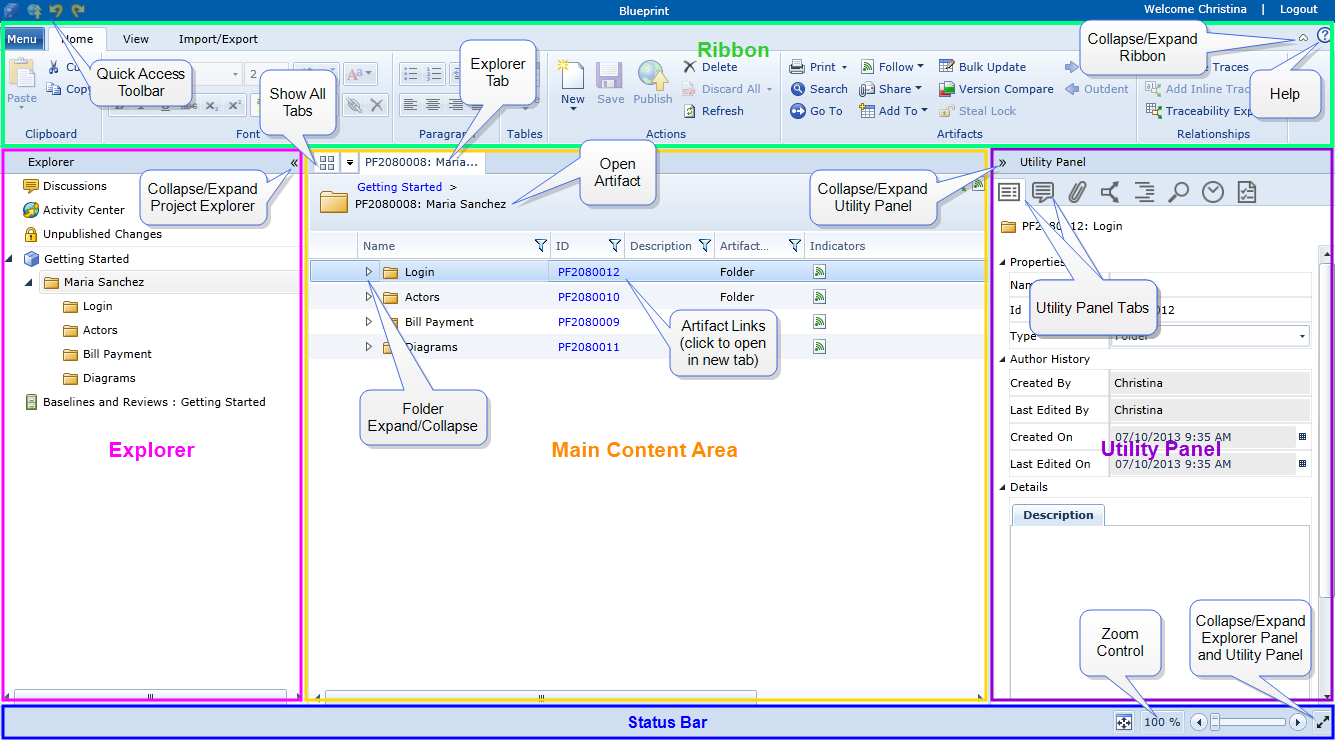Expand the Login folder row

(368, 271)
